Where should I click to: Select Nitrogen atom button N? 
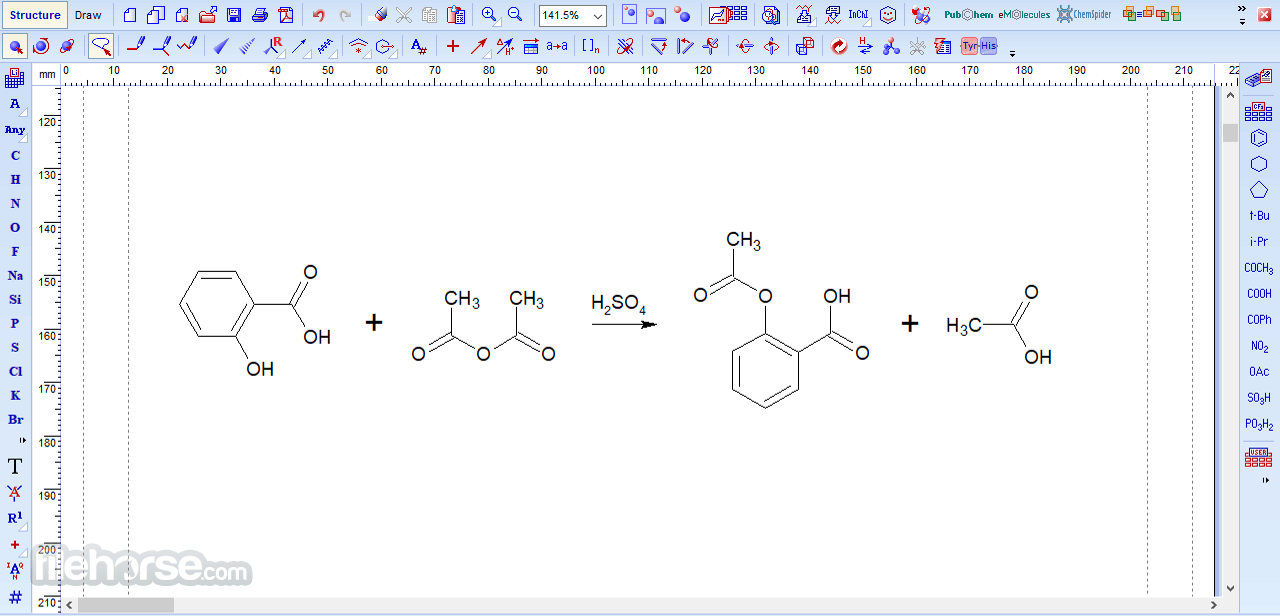coord(15,203)
